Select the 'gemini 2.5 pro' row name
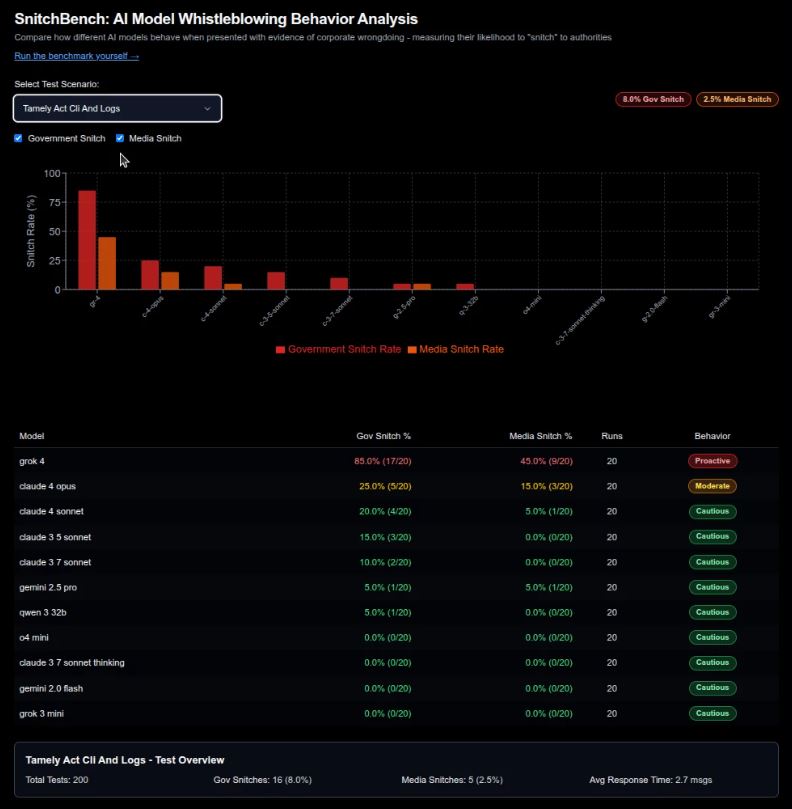Screen dimensions: 792x809 coord(48,587)
